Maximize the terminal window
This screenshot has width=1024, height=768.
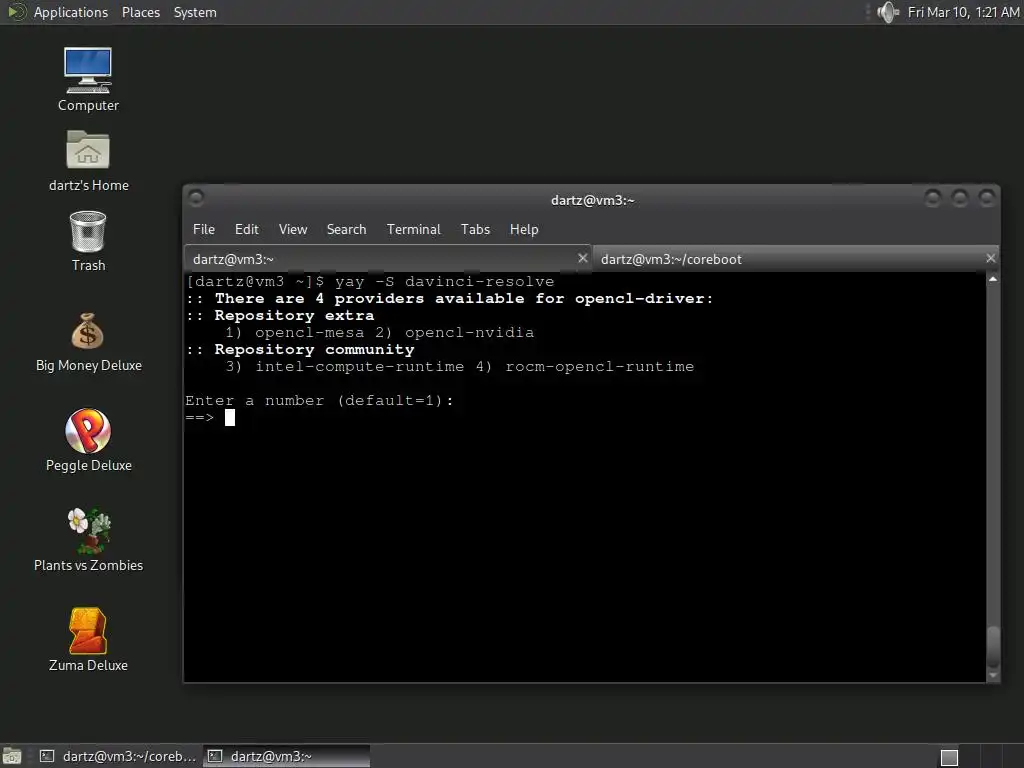pos(959,197)
